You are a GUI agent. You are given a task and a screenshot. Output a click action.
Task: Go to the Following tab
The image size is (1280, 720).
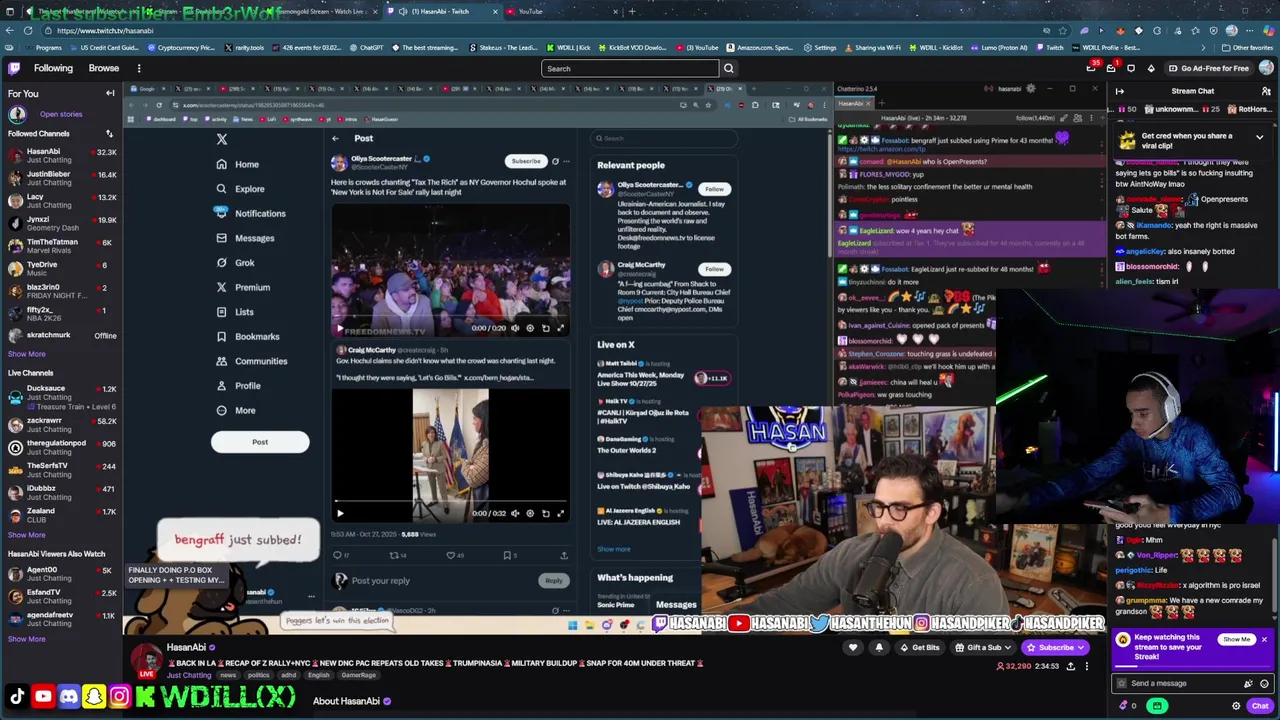click(x=53, y=68)
